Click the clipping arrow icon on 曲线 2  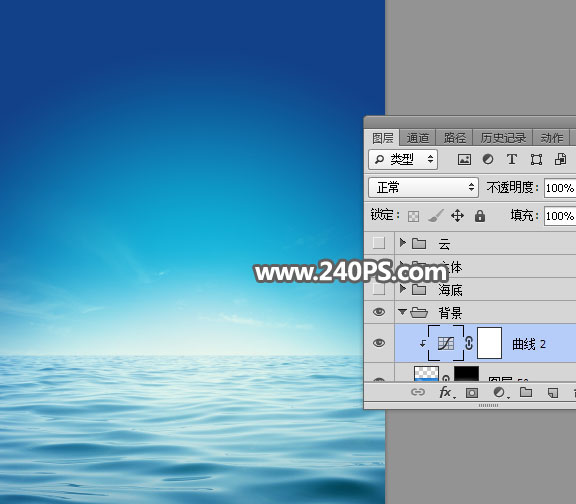[x=423, y=343]
